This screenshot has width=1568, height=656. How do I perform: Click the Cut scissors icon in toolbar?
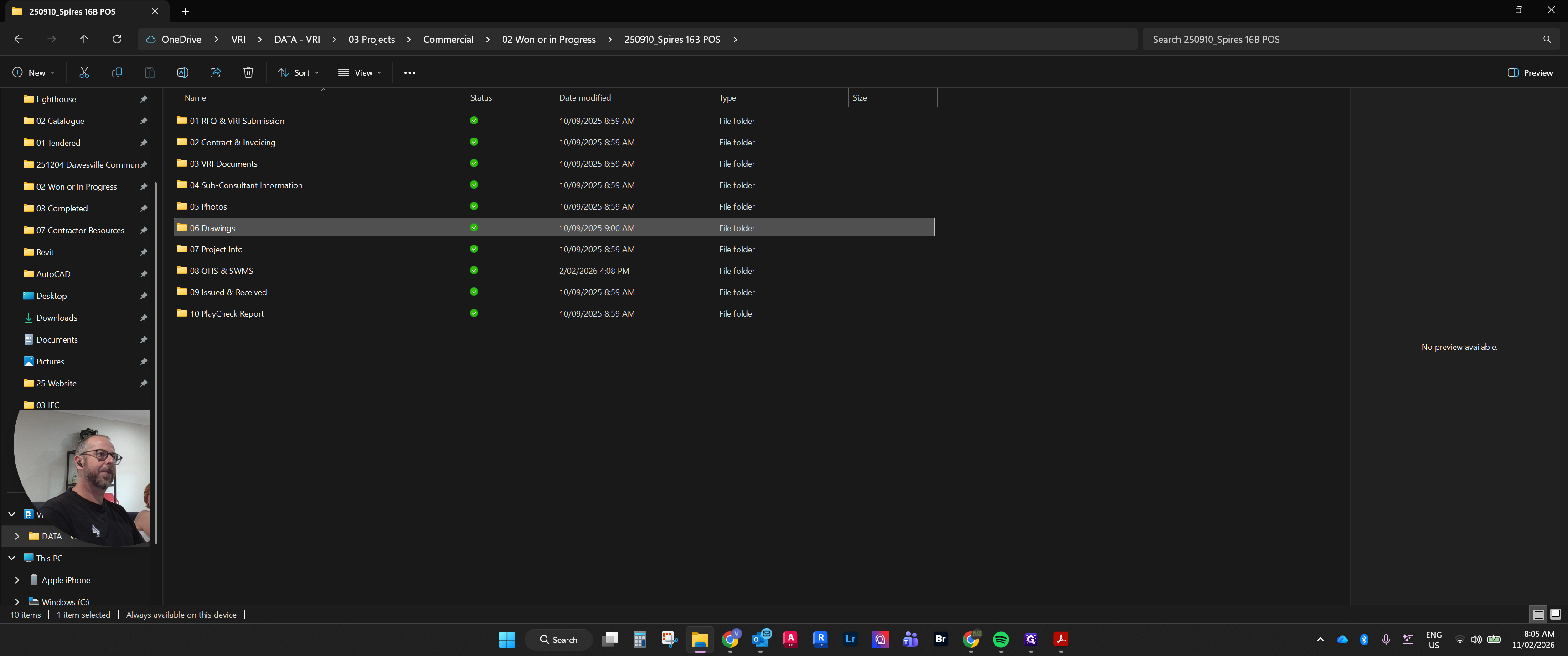coord(84,72)
